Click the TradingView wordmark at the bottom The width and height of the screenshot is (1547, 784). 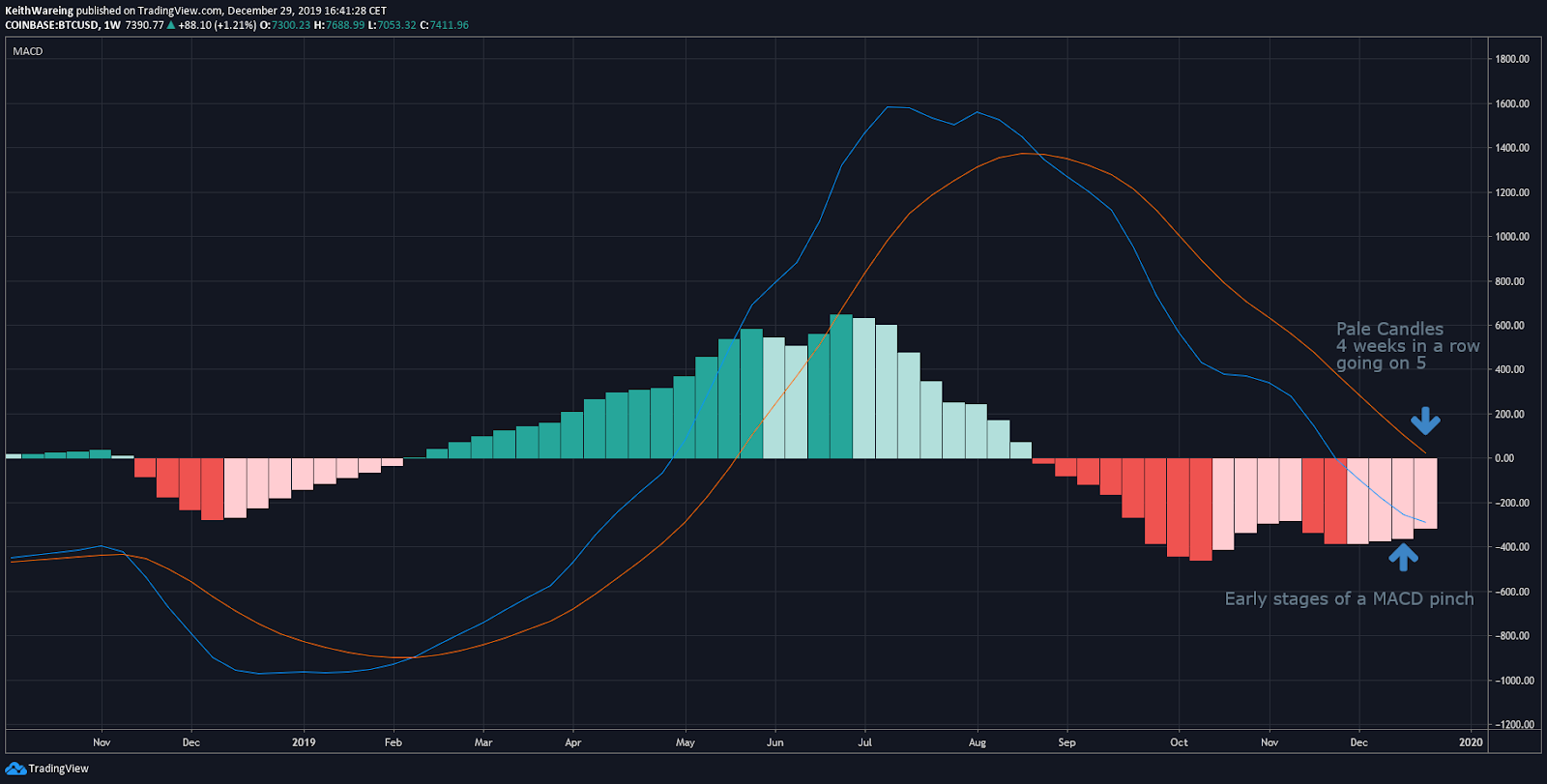point(58,769)
